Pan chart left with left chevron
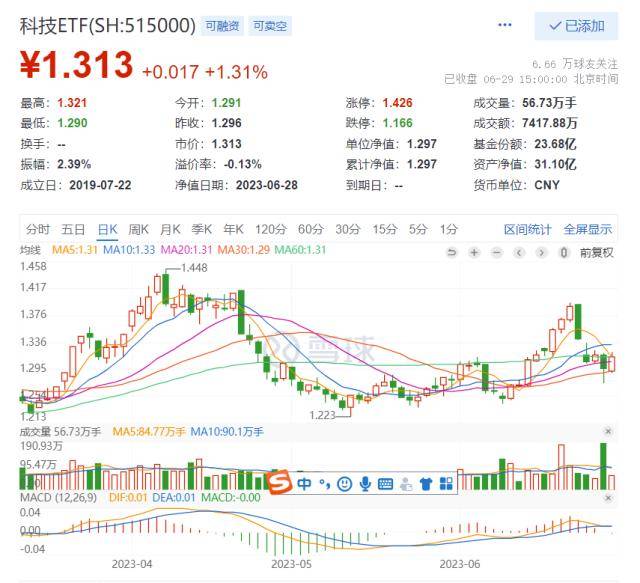The width and height of the screenshot is (640, 583). coord(519,253)
